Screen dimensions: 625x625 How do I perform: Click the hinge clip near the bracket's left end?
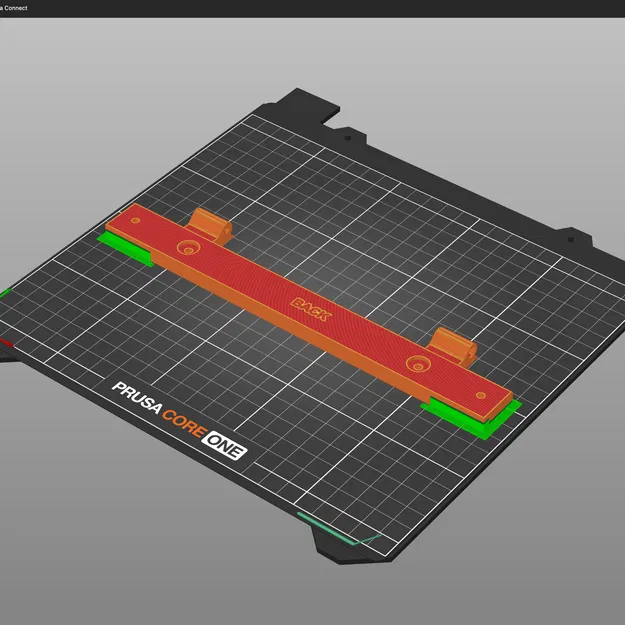210,224
